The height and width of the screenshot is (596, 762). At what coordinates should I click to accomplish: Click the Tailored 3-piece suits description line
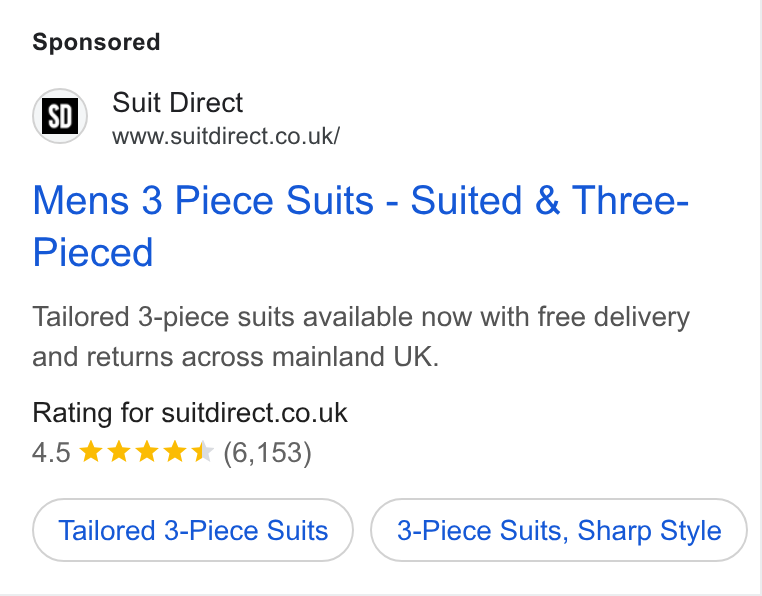pos(361,317)
